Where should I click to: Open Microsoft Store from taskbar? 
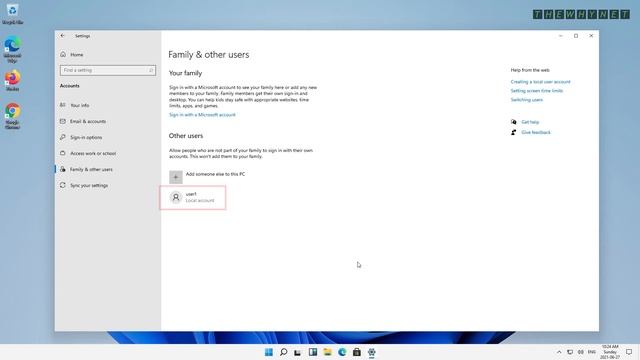click(x=357, y=352)
